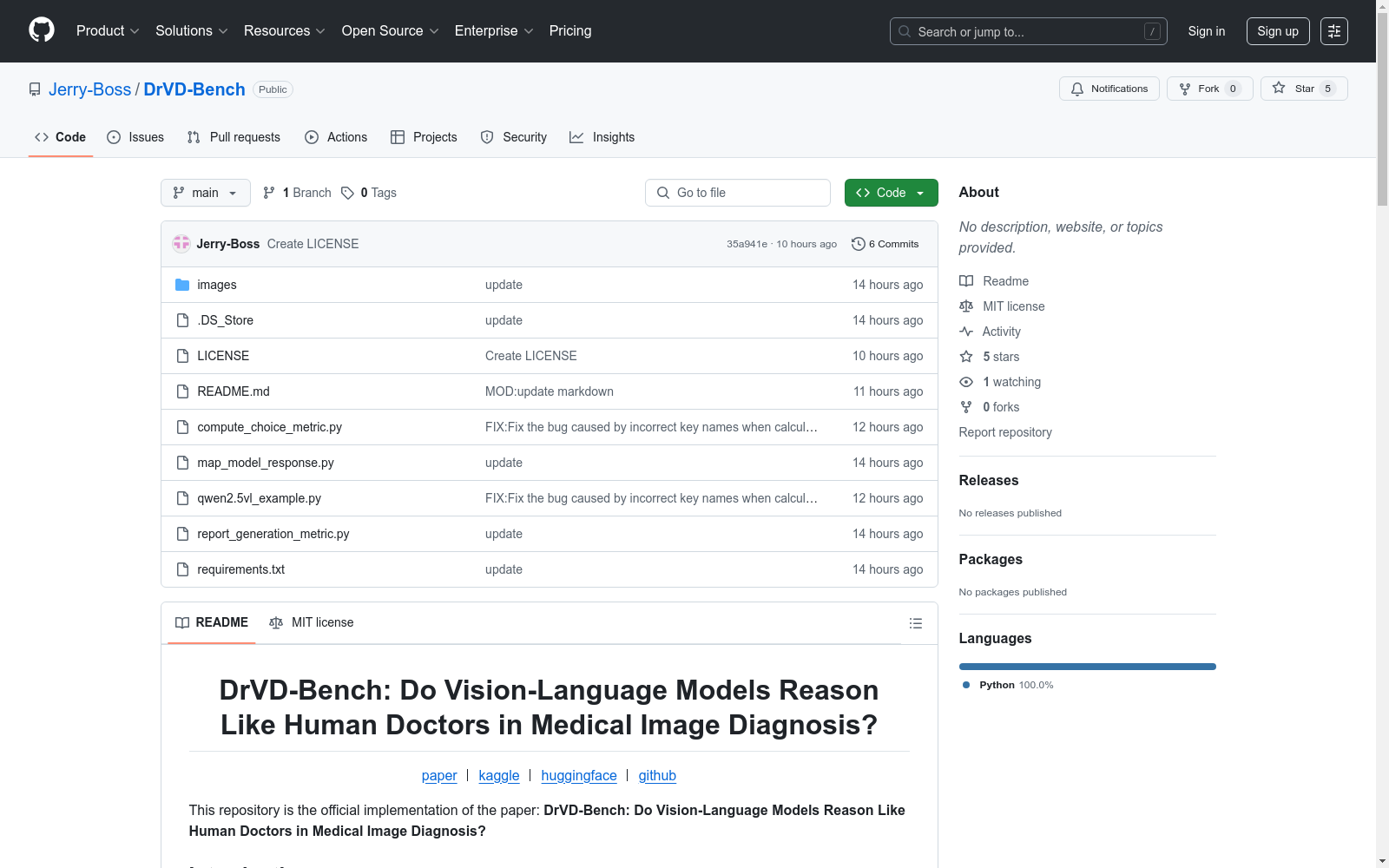Expand the green Code dropdown

891,193
